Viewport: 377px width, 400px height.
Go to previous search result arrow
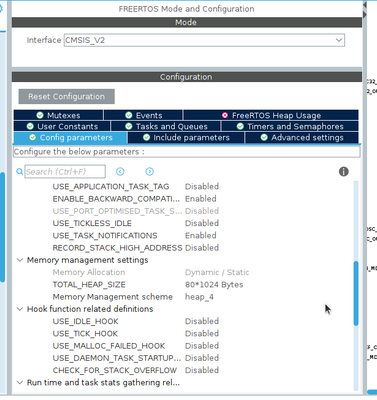coord(120,172)
